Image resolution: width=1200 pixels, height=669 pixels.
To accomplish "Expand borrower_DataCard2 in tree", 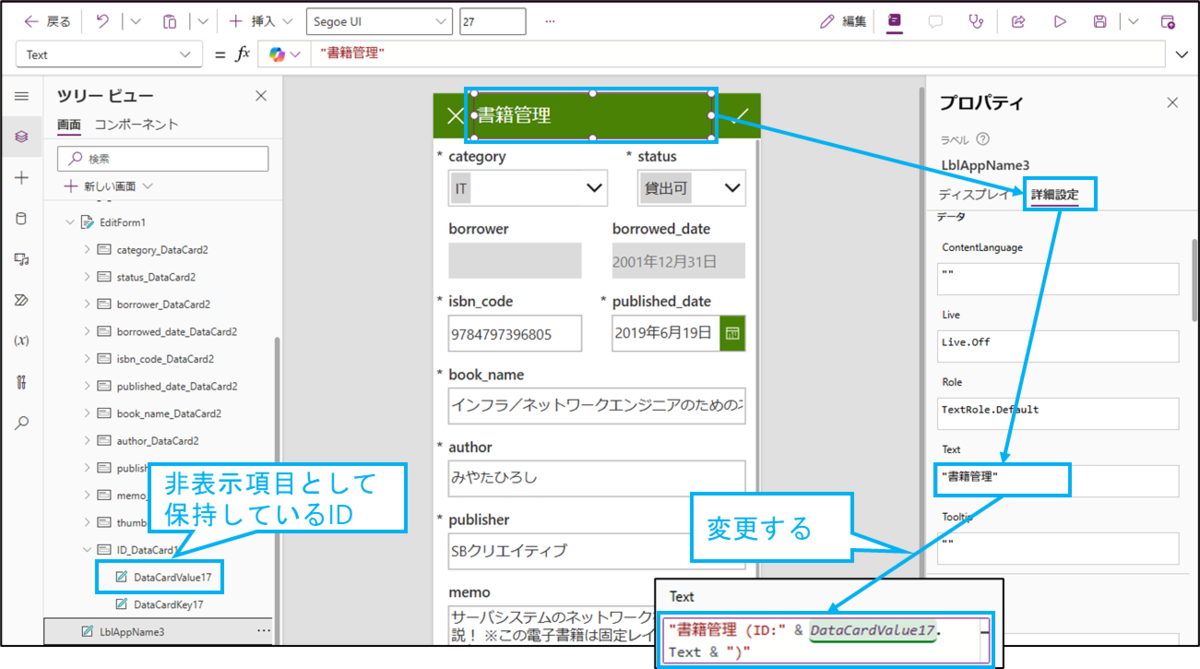I will (x=87, y=304).
